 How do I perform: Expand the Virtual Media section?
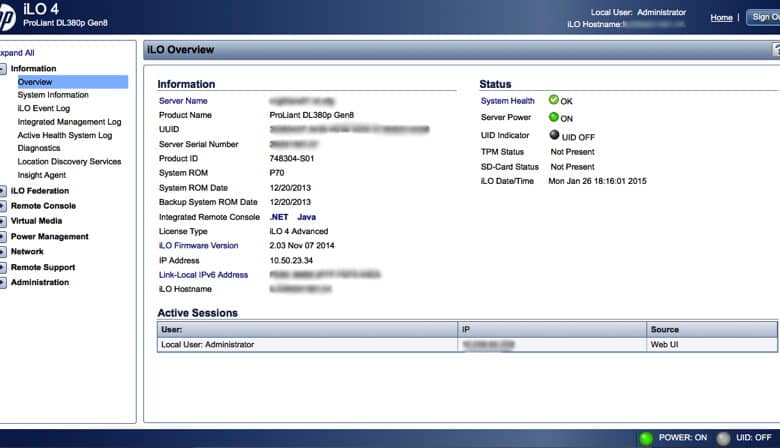(2, 221)
